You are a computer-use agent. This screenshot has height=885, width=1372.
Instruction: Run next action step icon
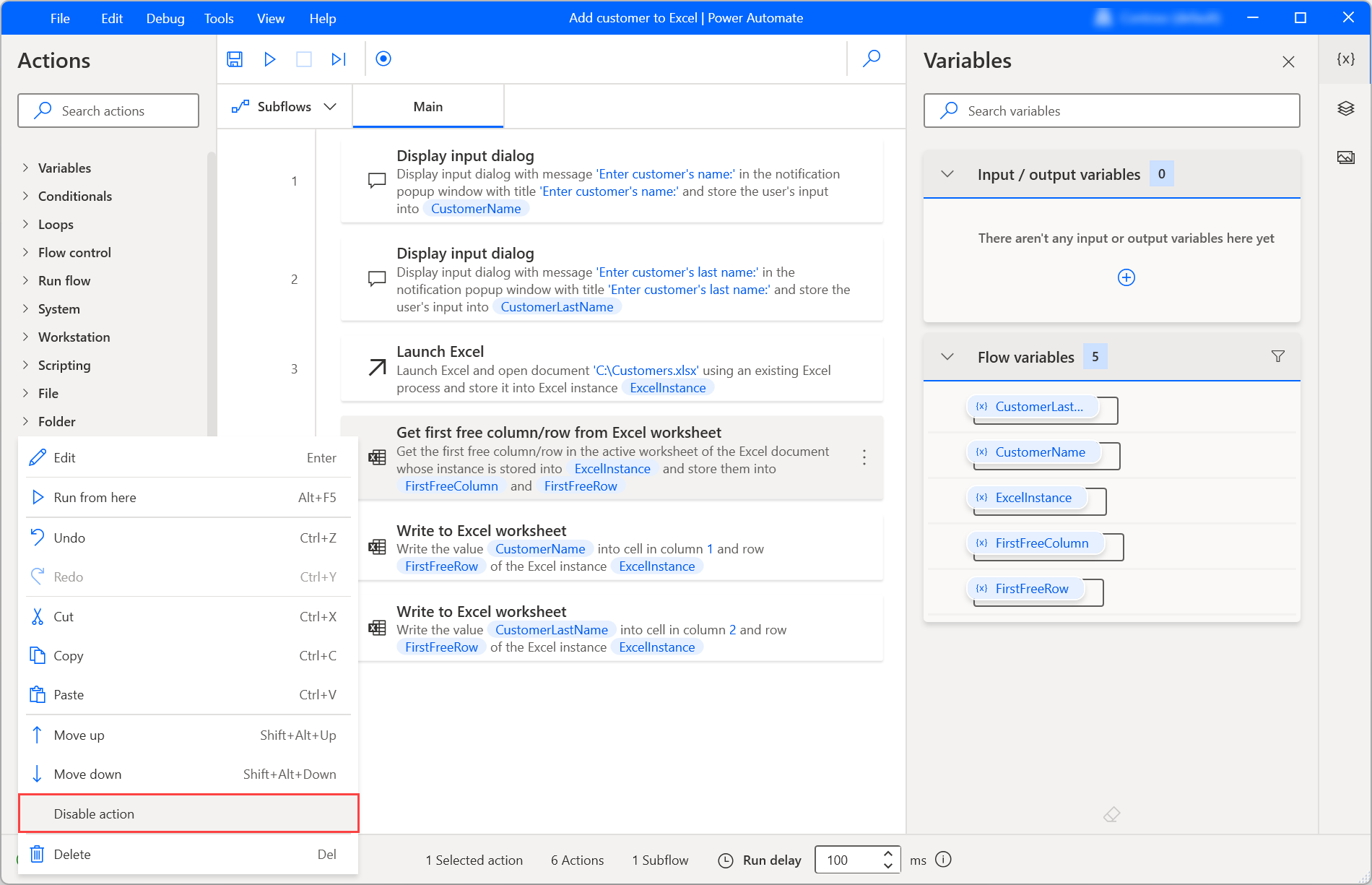tap(339, 59)
